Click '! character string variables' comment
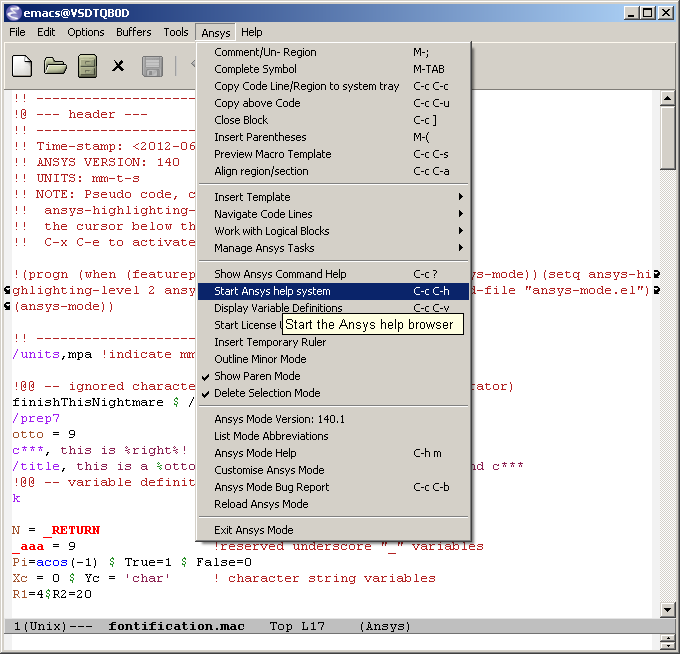This screenshot has width=680, height=654. (x=324, y=578)
